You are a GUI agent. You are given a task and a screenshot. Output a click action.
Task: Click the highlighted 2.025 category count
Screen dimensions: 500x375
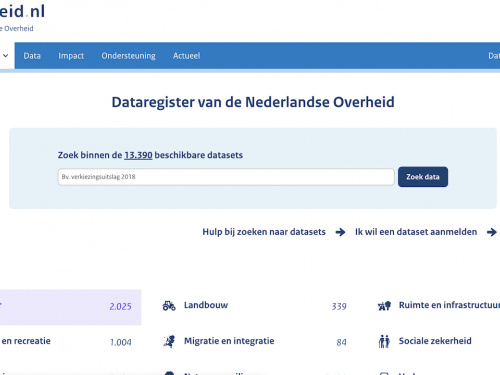click(x=120, y=307)
